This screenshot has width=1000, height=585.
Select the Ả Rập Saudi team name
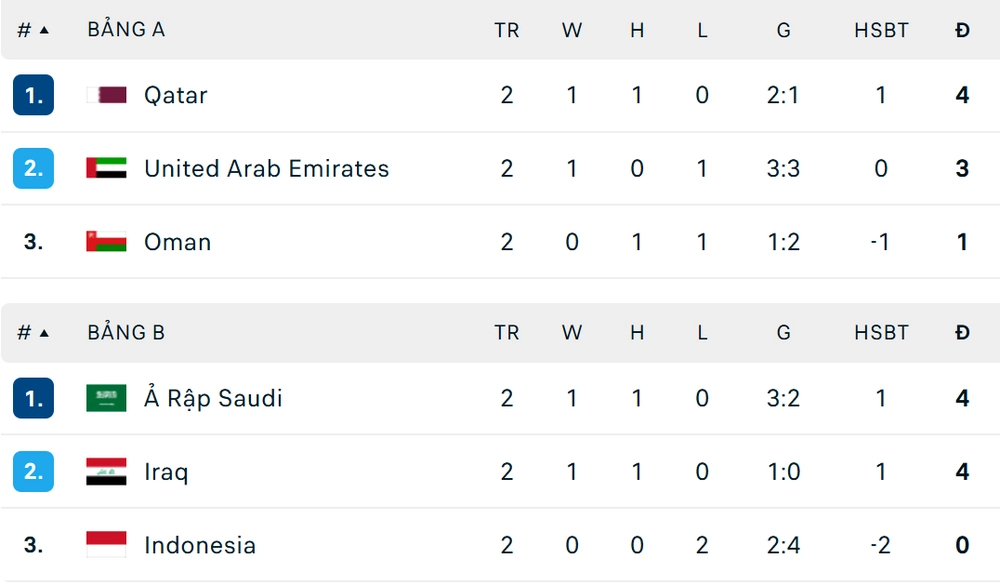[213, 398]
